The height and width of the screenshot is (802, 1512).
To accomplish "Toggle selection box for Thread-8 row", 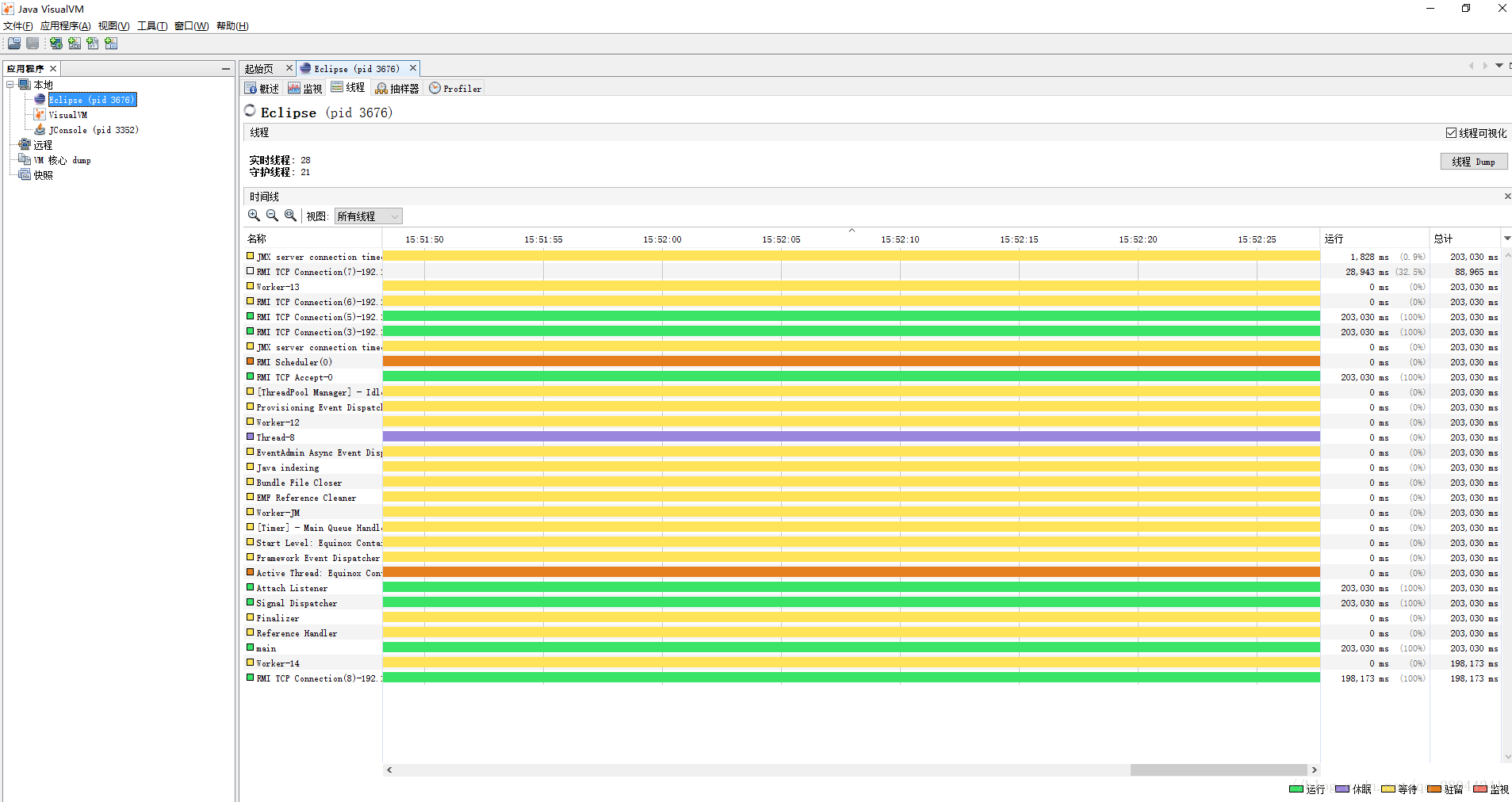I will [x=251, y=437].
